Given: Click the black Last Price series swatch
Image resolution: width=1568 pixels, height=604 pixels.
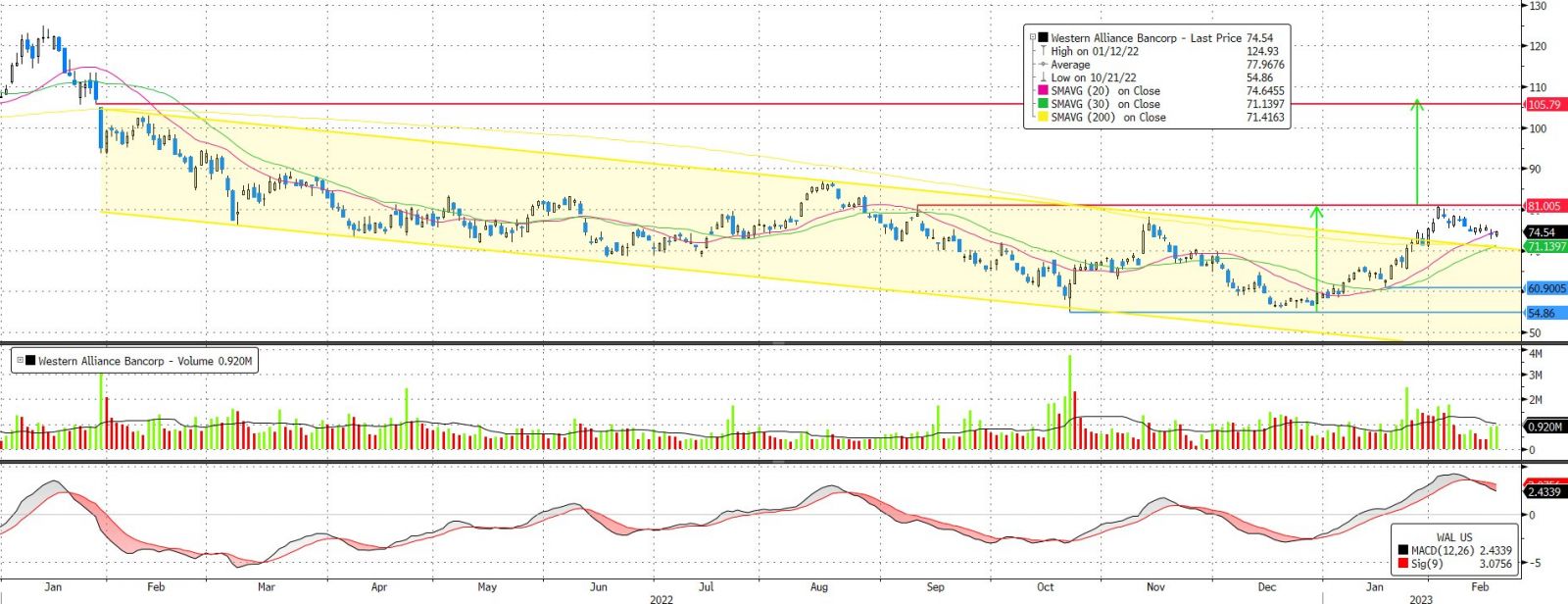Looking at the screenshot, I should [x=1043, y=38].
